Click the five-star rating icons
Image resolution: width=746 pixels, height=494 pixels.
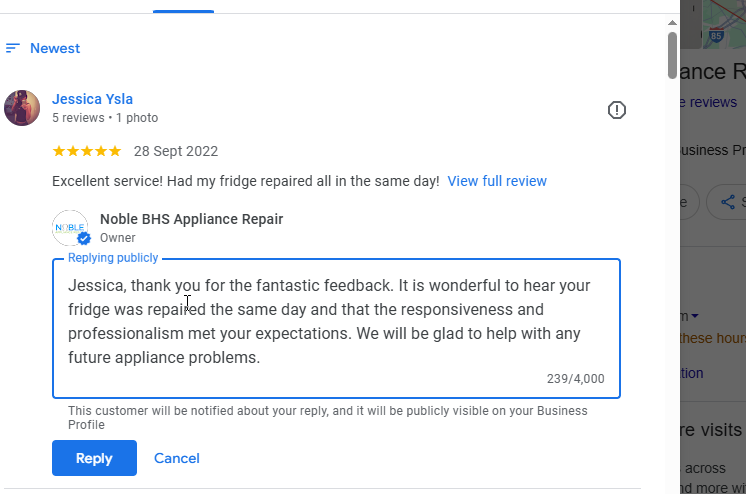tap(87, 152)
